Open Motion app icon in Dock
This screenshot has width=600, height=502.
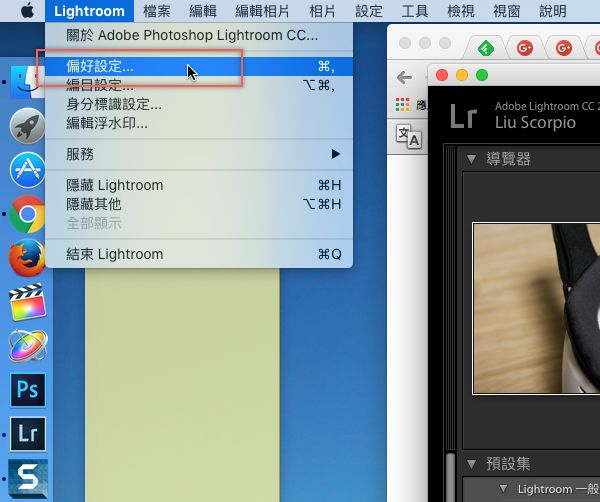pyautogui.click(x=28, y=346)
